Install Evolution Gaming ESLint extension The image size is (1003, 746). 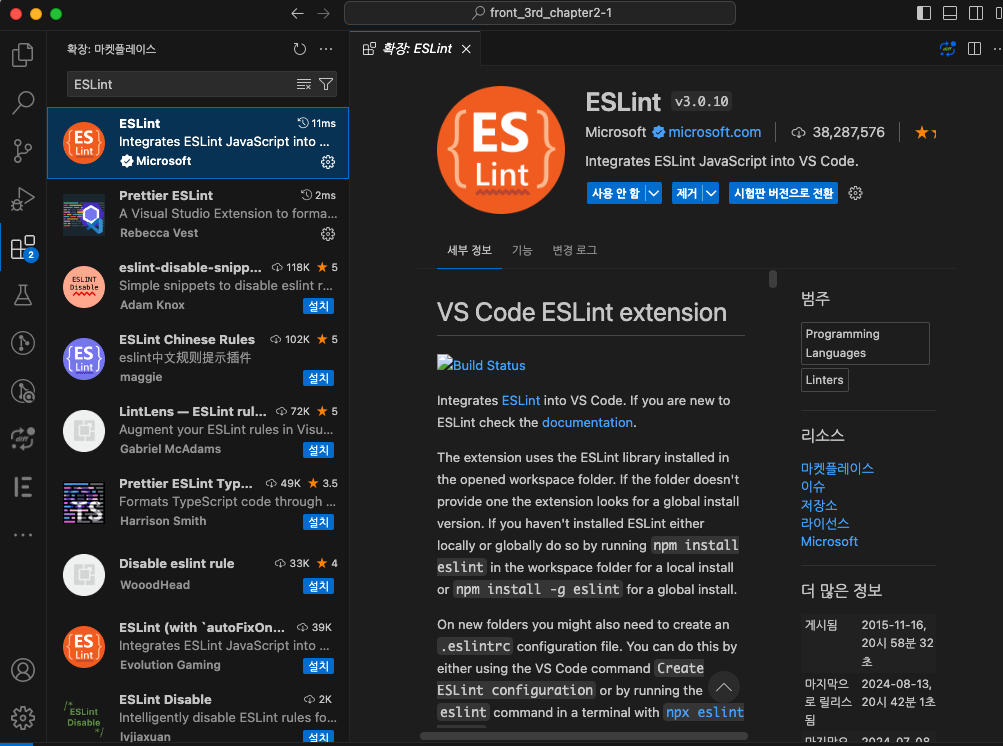[x=319, y=666]
